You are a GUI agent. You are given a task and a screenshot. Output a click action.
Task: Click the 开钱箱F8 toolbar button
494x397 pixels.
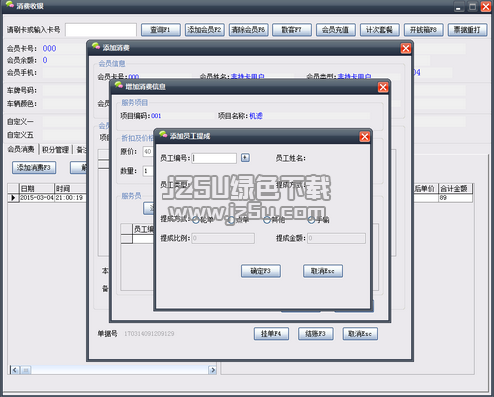coord(423,30)
